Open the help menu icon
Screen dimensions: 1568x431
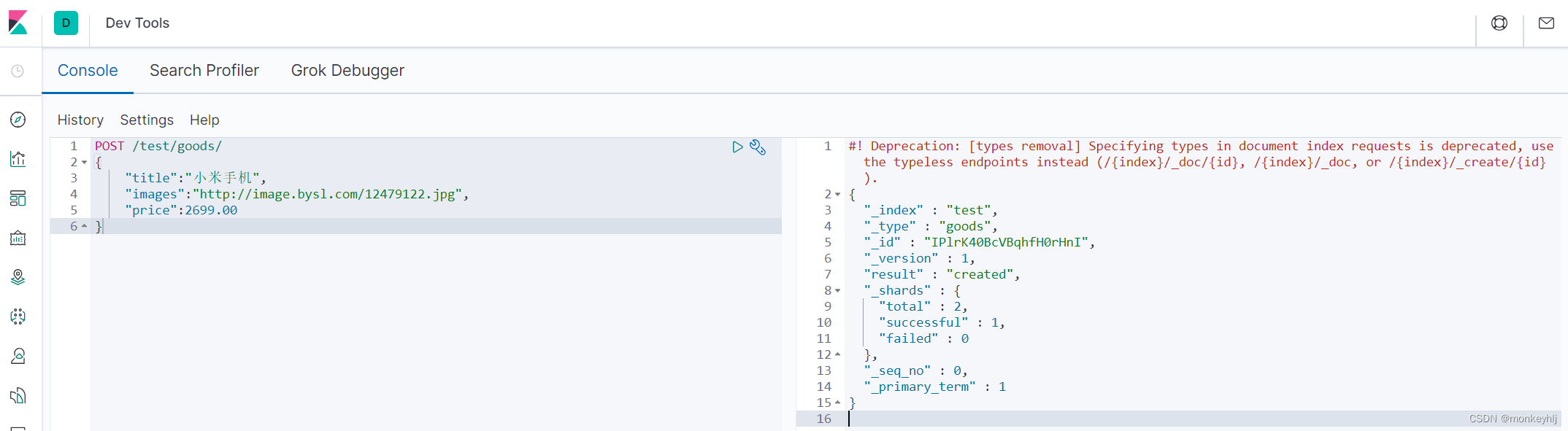(x=1499, y=23)
